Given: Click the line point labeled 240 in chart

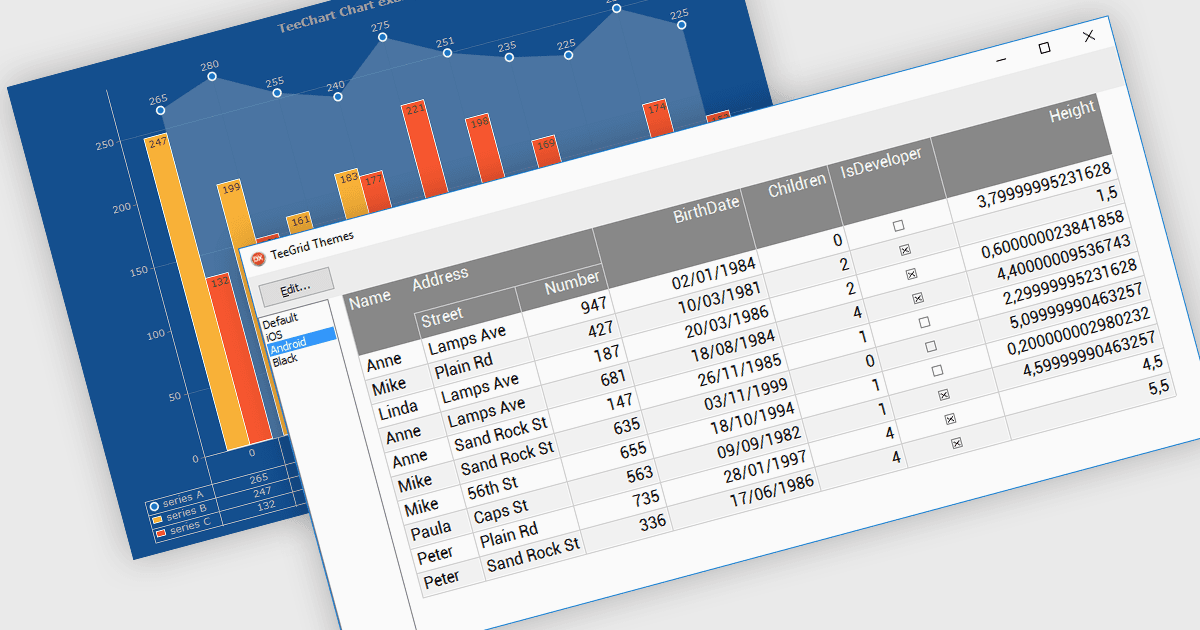Looking at the screenshot, I should tap(338, 97).
